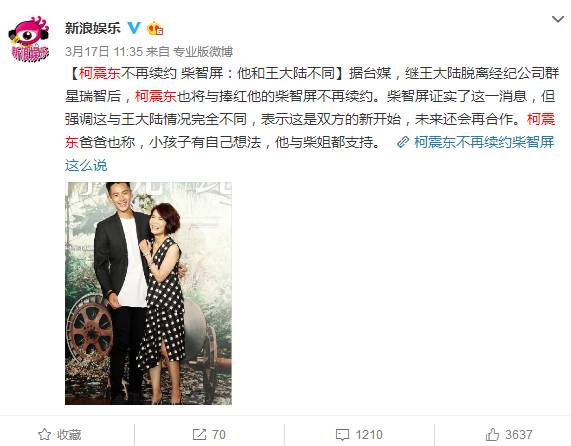Image resolution: width=571 pixels, height=446 pixels.
Task: Enlarge the photo of the couple
Action: [x=148, y=293]
